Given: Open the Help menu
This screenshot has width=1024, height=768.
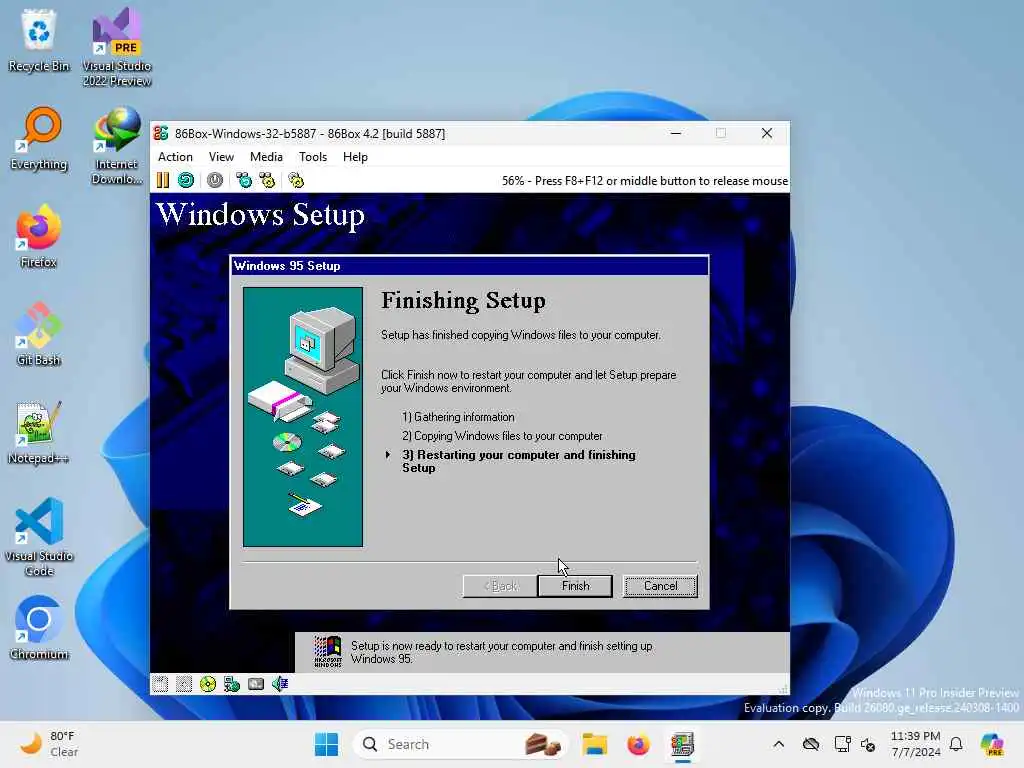Looking at the screenshot, I should coord(355,157).
